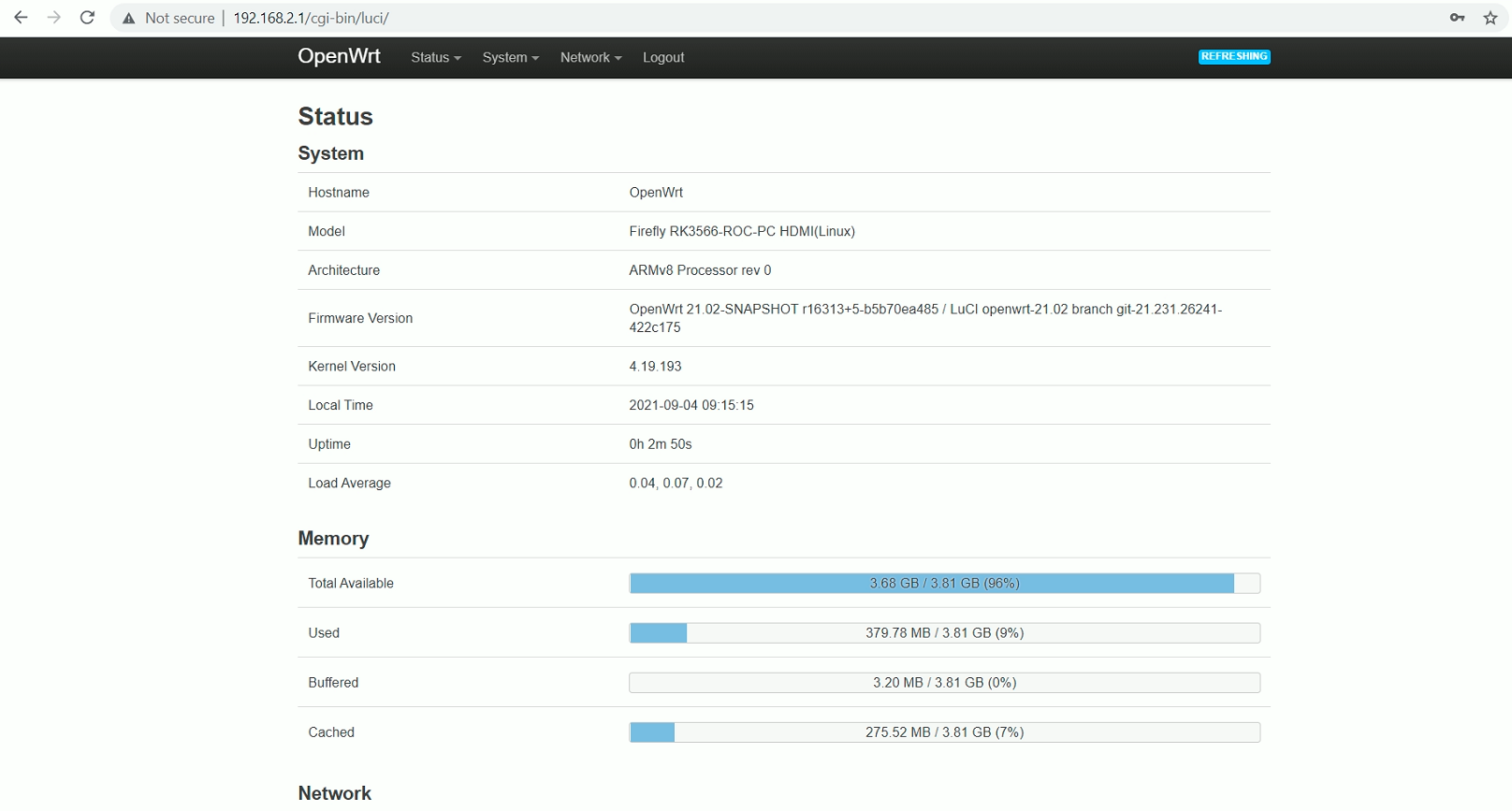Image resolution: width=1512 pixels, height=811 pixels.
Task: Open the saved passwords key icon
Action: (1457, 18)
